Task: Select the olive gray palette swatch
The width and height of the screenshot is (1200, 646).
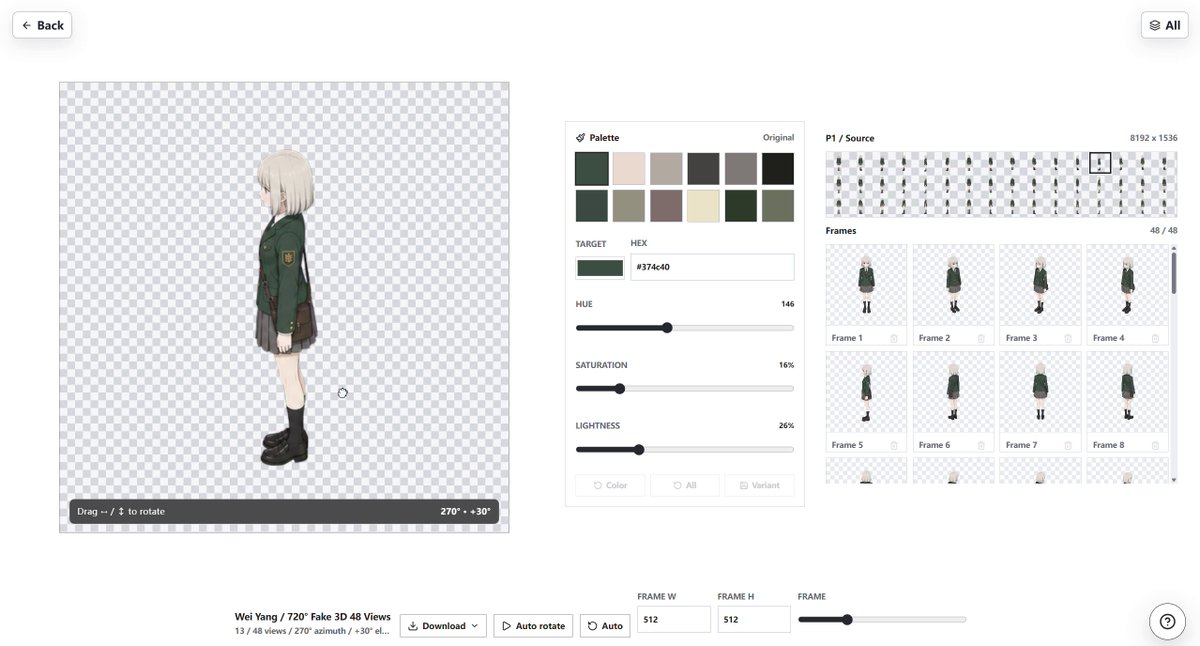Action: tap(629, 206)
